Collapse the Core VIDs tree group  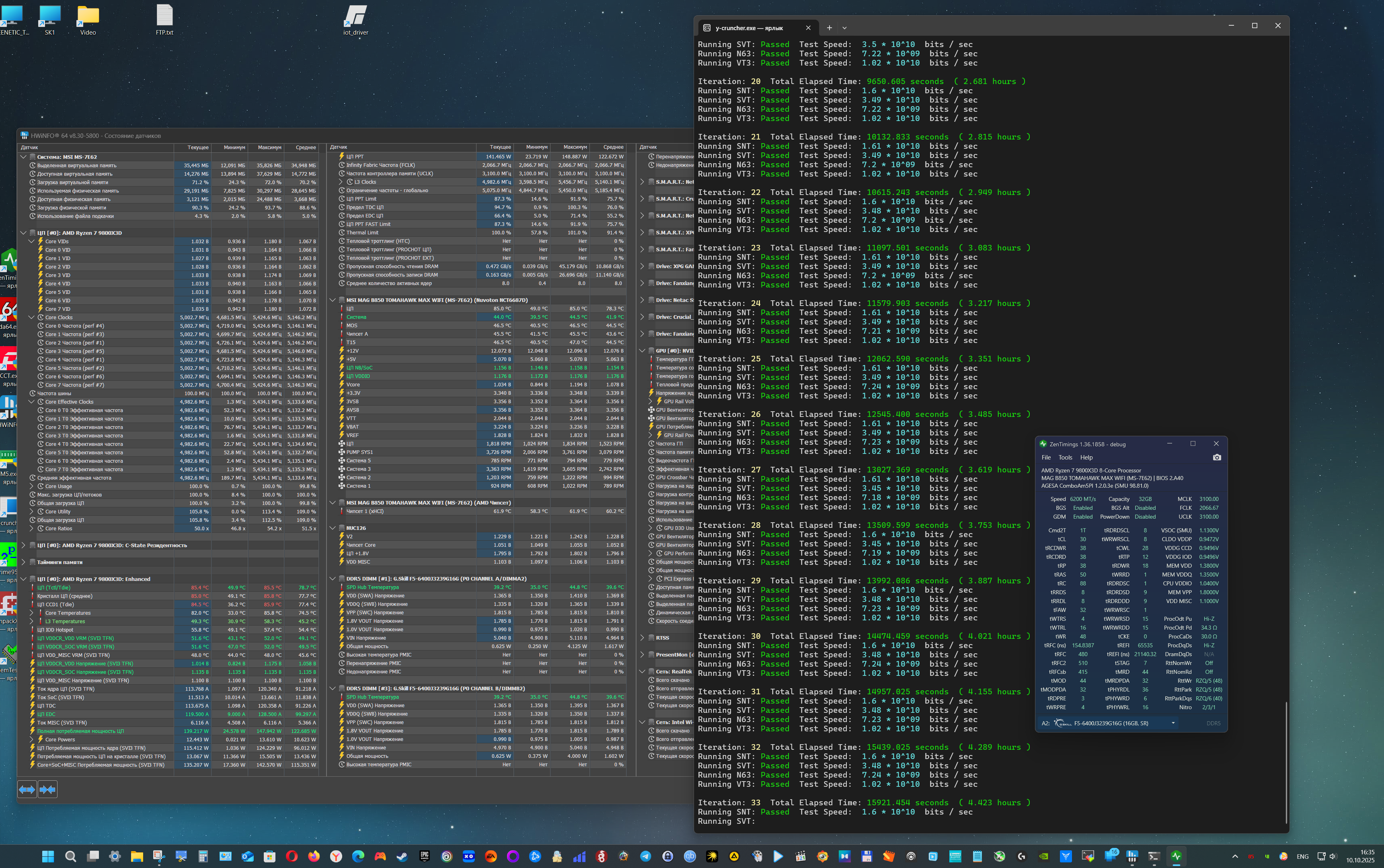[x=32, y=242]
